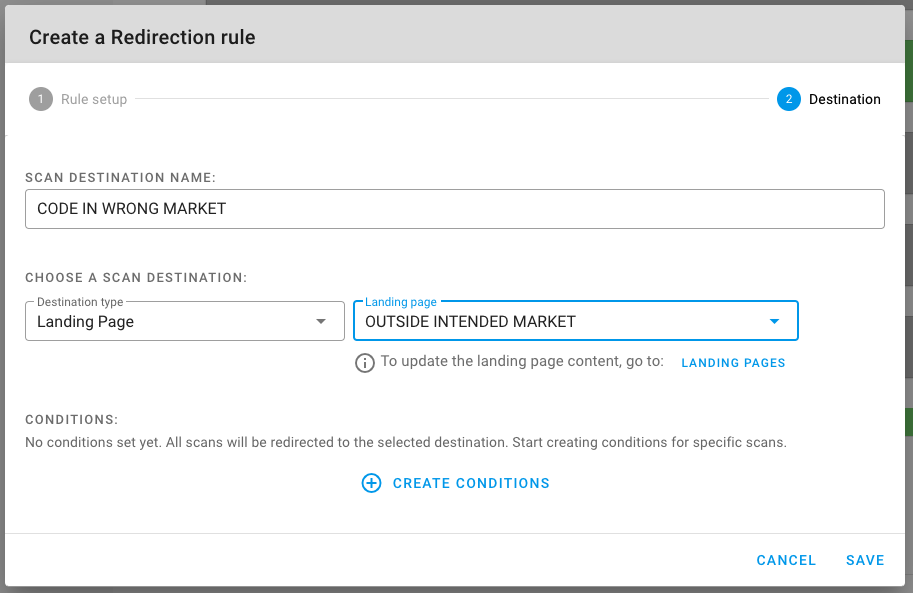This screenshot has width=913, height=593.
Task: Click the stepper line between steps
Action: click(x=452, y=99)
